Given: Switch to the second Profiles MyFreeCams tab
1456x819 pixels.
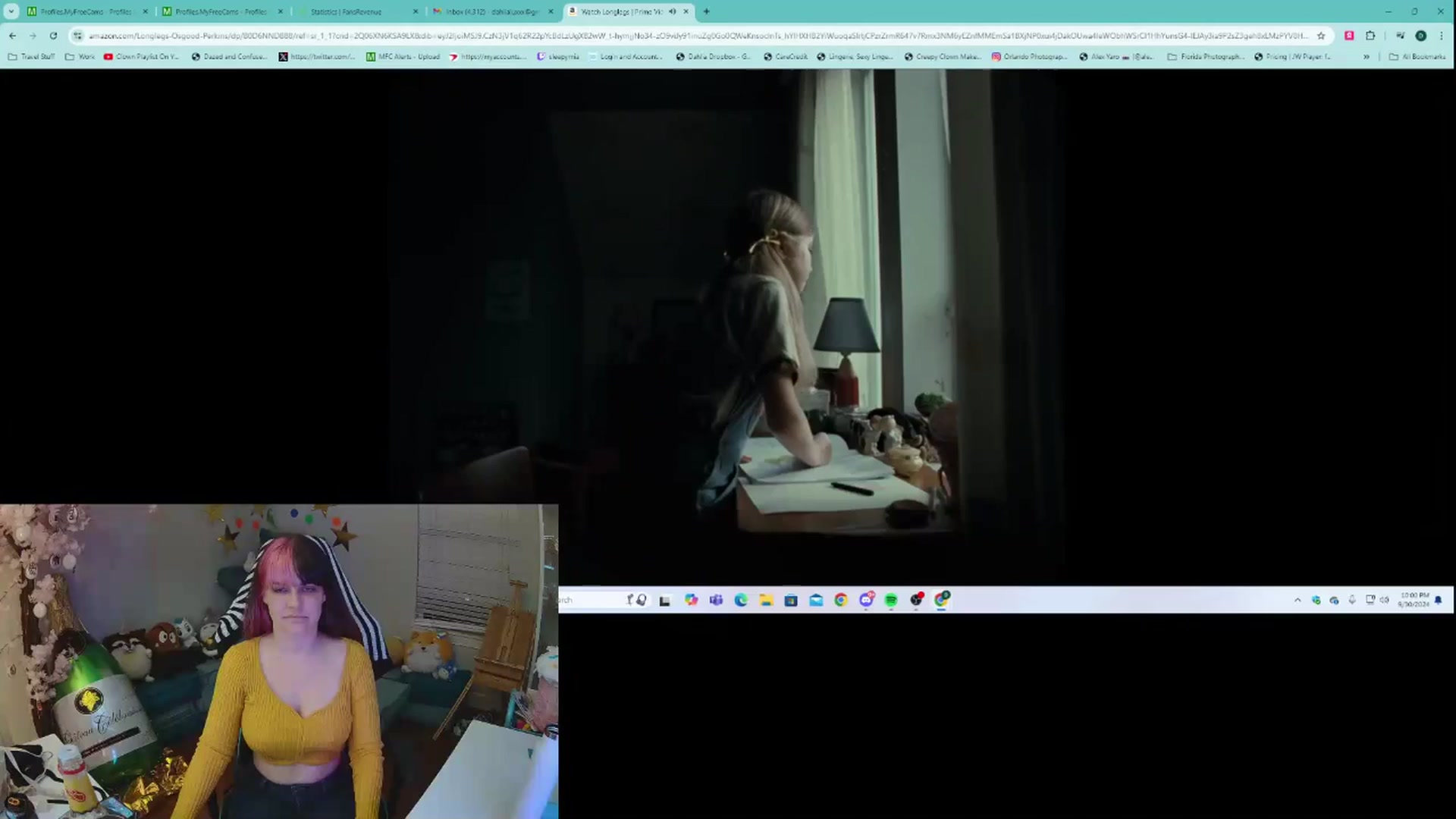Looking at the screenshot, I should coord(222,11).
